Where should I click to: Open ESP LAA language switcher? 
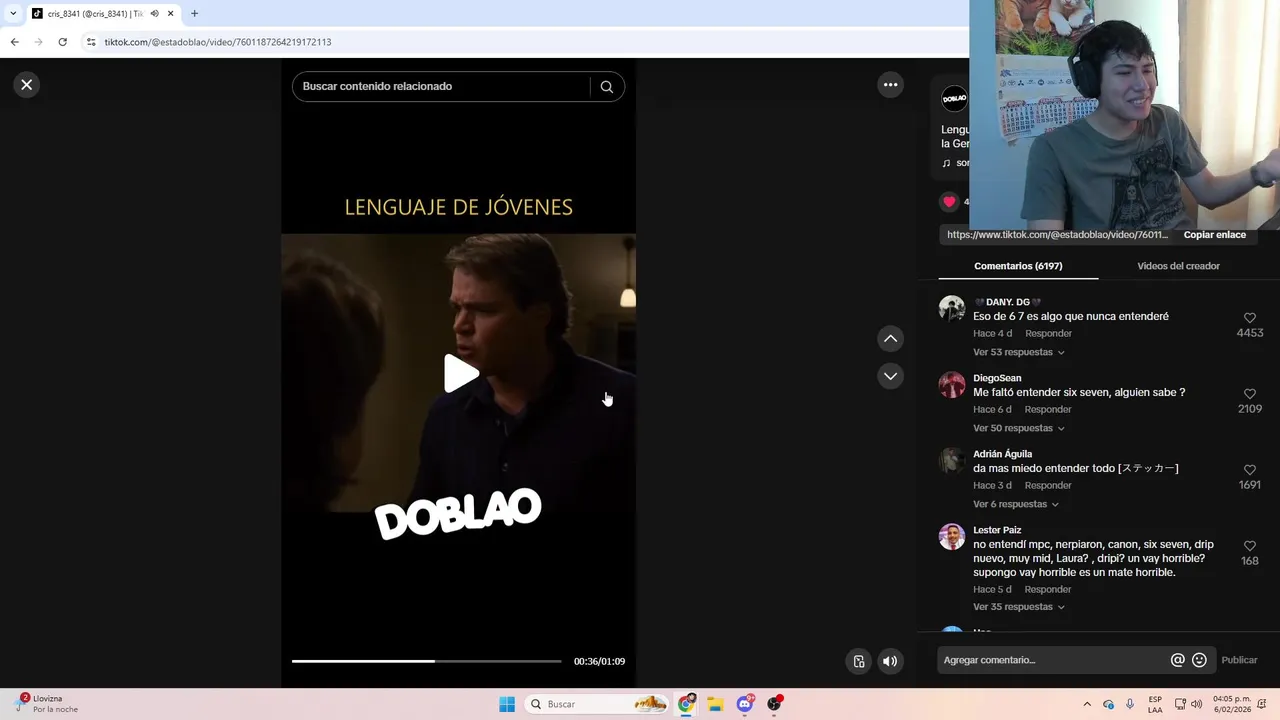[x=1155, y=704]
